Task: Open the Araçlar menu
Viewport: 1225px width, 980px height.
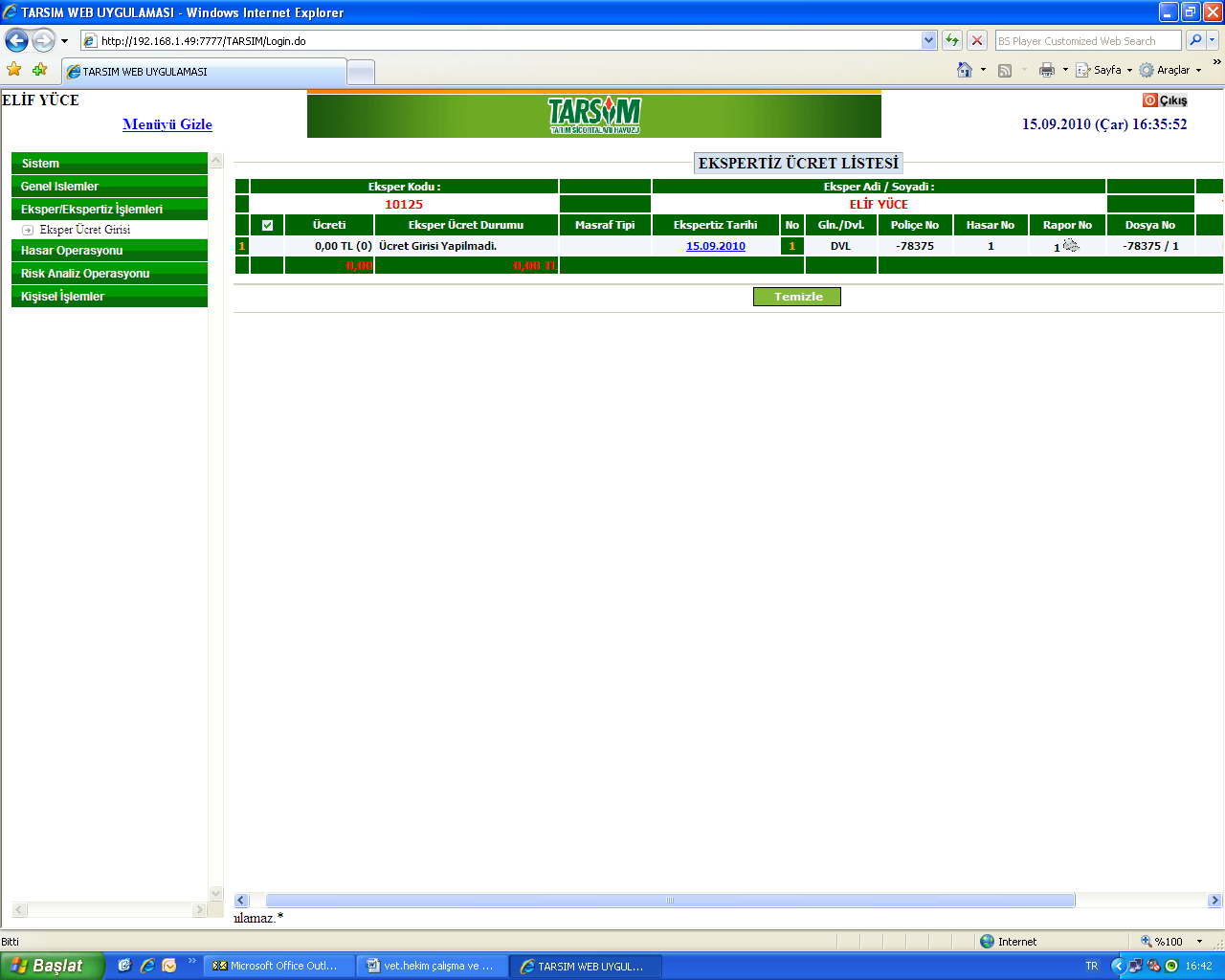Action: pyautogui.click(x=1169, y=70)
